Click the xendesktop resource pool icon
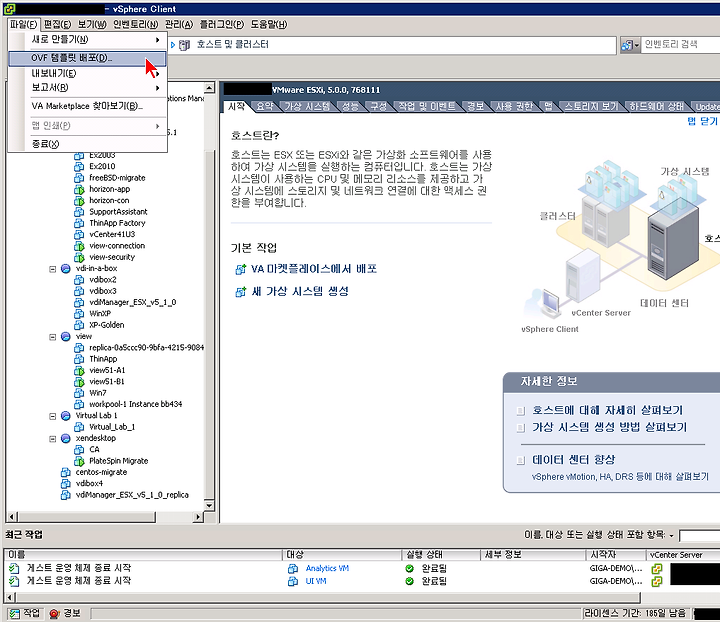The width and height of the screenshot is (720, 622). coord(66,438)
